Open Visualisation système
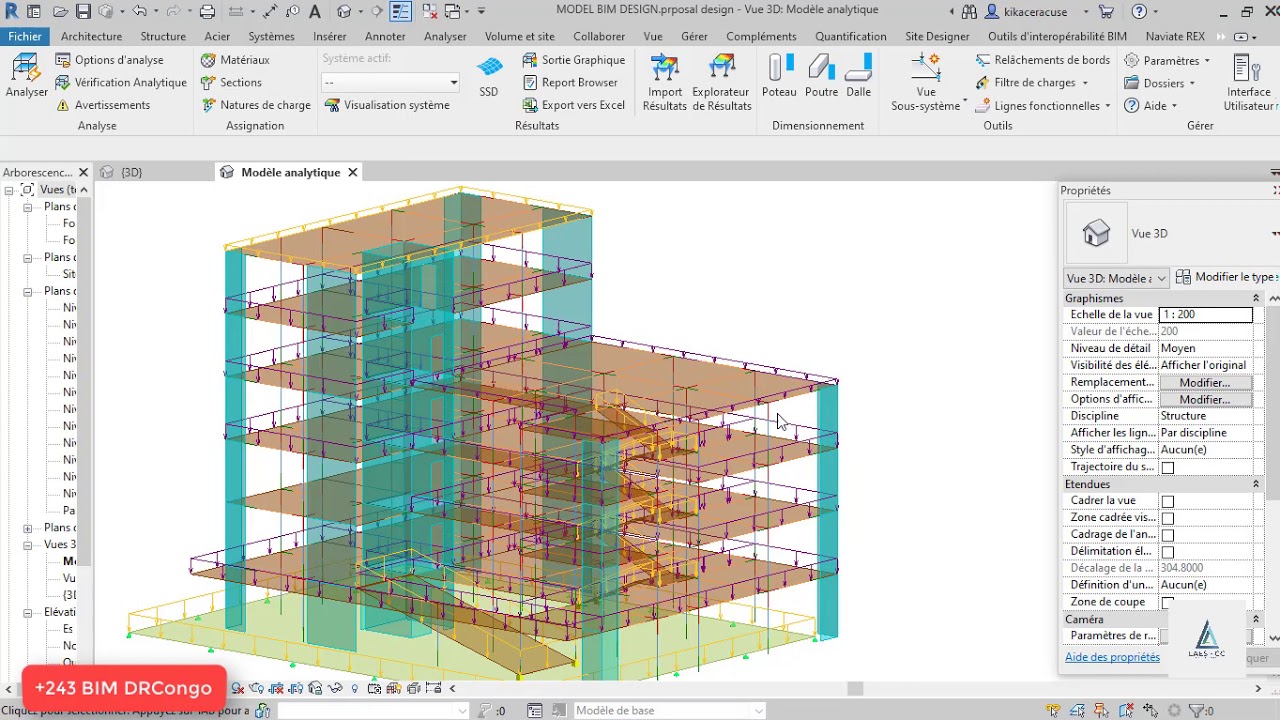Viewport: 1280px width, 720px height. click(x=387, y=105)
